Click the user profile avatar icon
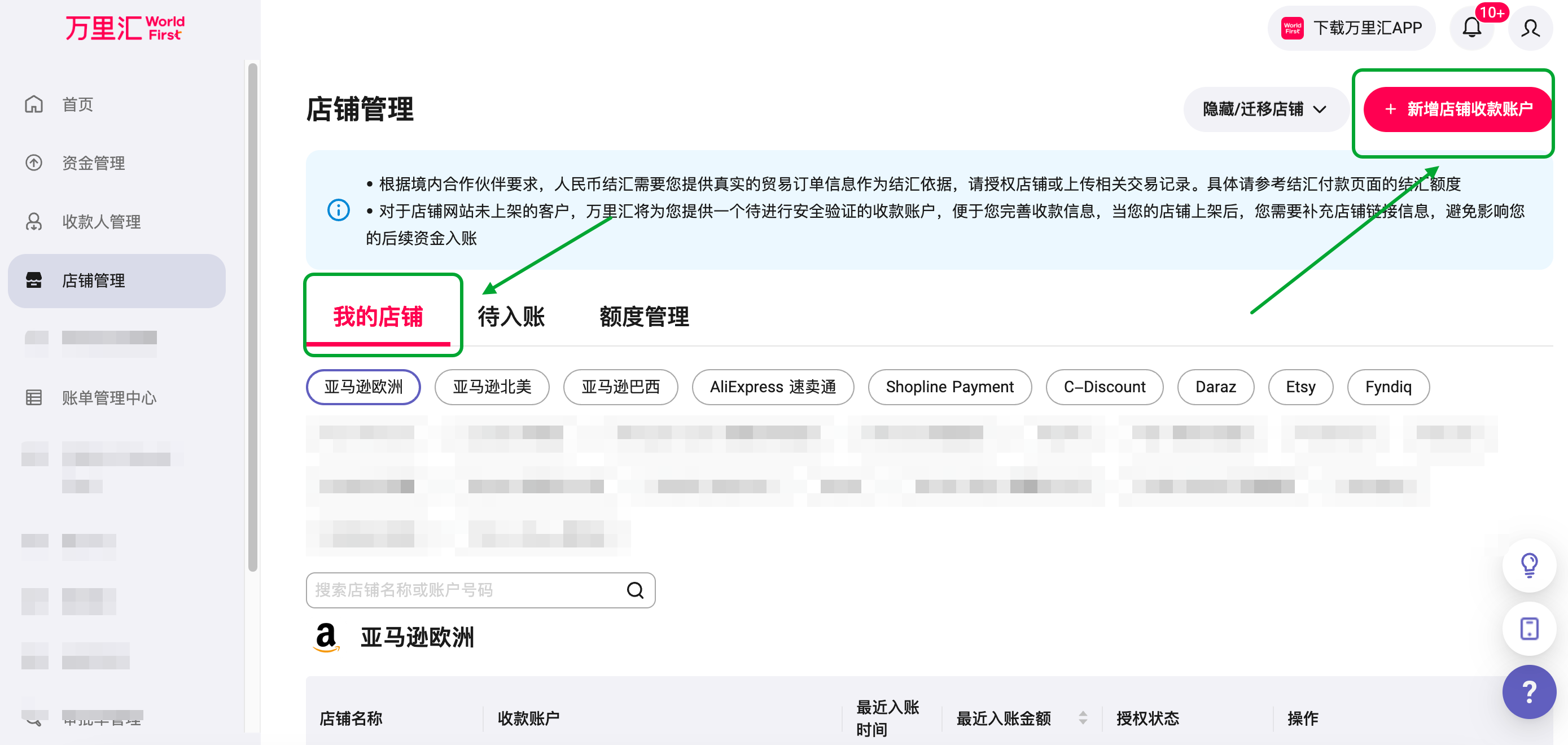 tap(1530, 28)
